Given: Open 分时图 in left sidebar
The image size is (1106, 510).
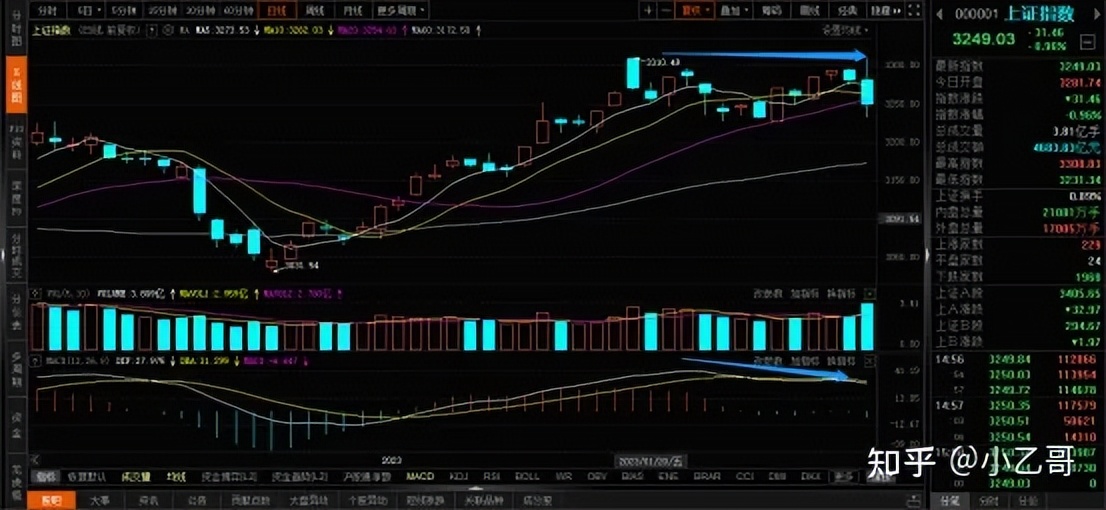Looking at the screenshot, I should coord(16,28).
